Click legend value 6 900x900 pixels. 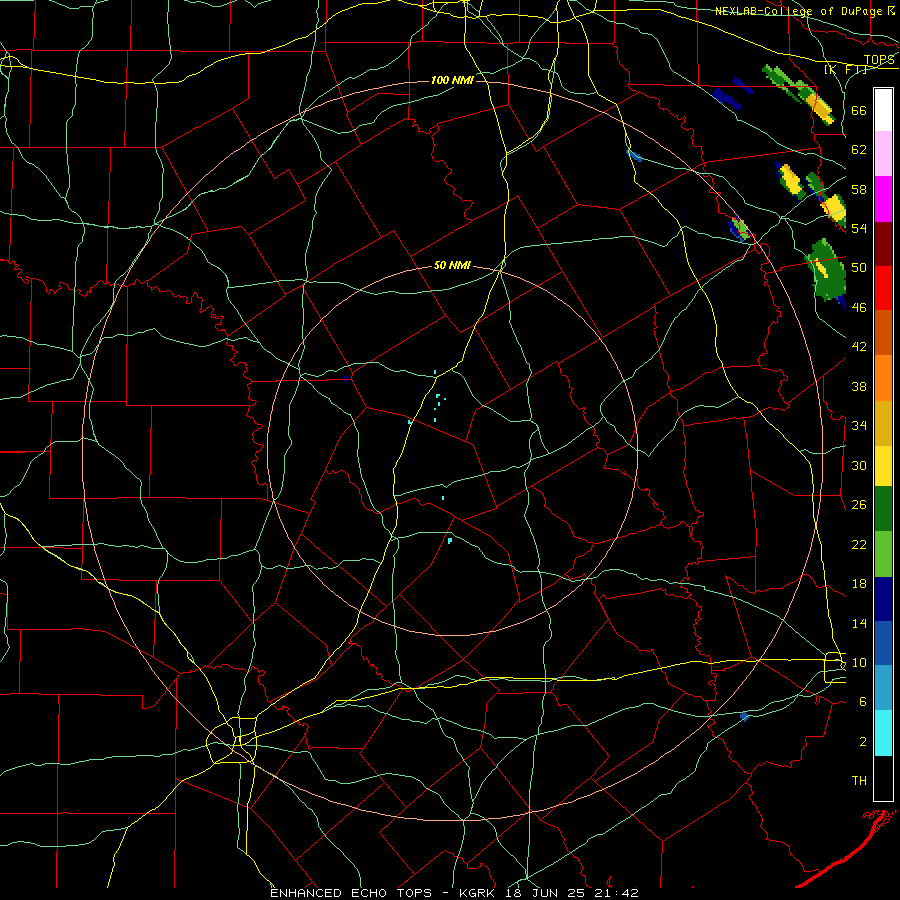[x=863, y=702]
